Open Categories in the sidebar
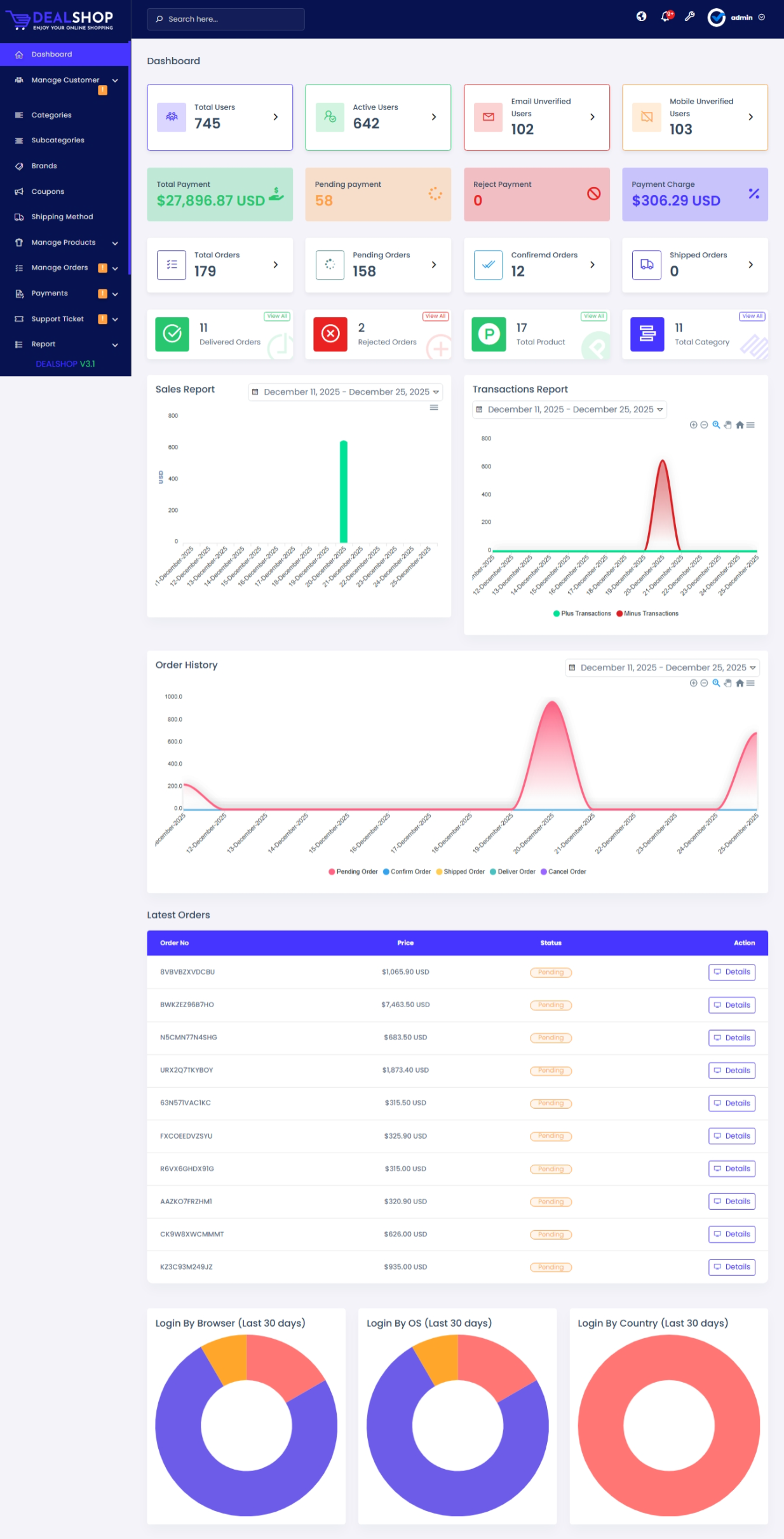 click(51, 115)
